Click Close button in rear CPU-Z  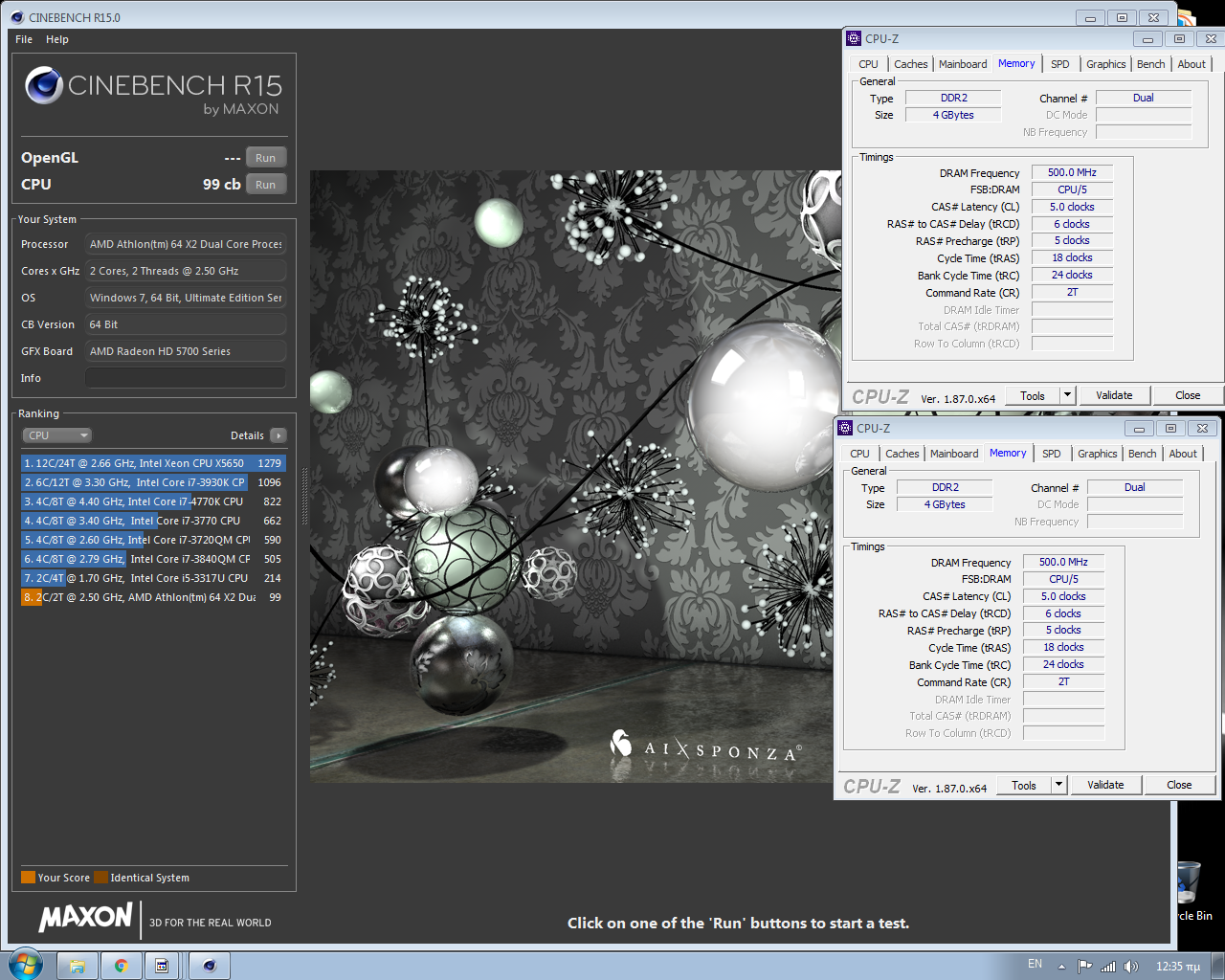click(1188, 395)
